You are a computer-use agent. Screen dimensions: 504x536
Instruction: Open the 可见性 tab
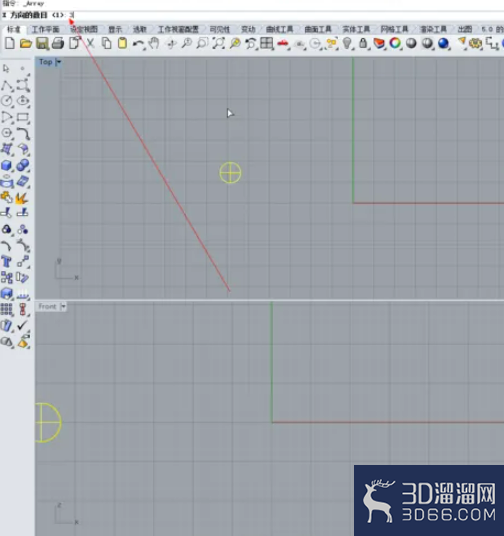pyautogui.click(x=220, y=29)
